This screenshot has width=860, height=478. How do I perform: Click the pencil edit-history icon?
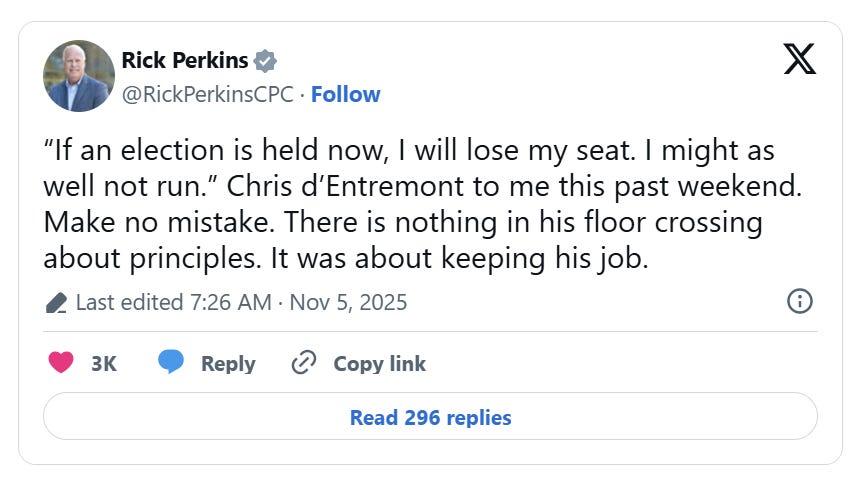pyautogui.click(x=57, y=302)
